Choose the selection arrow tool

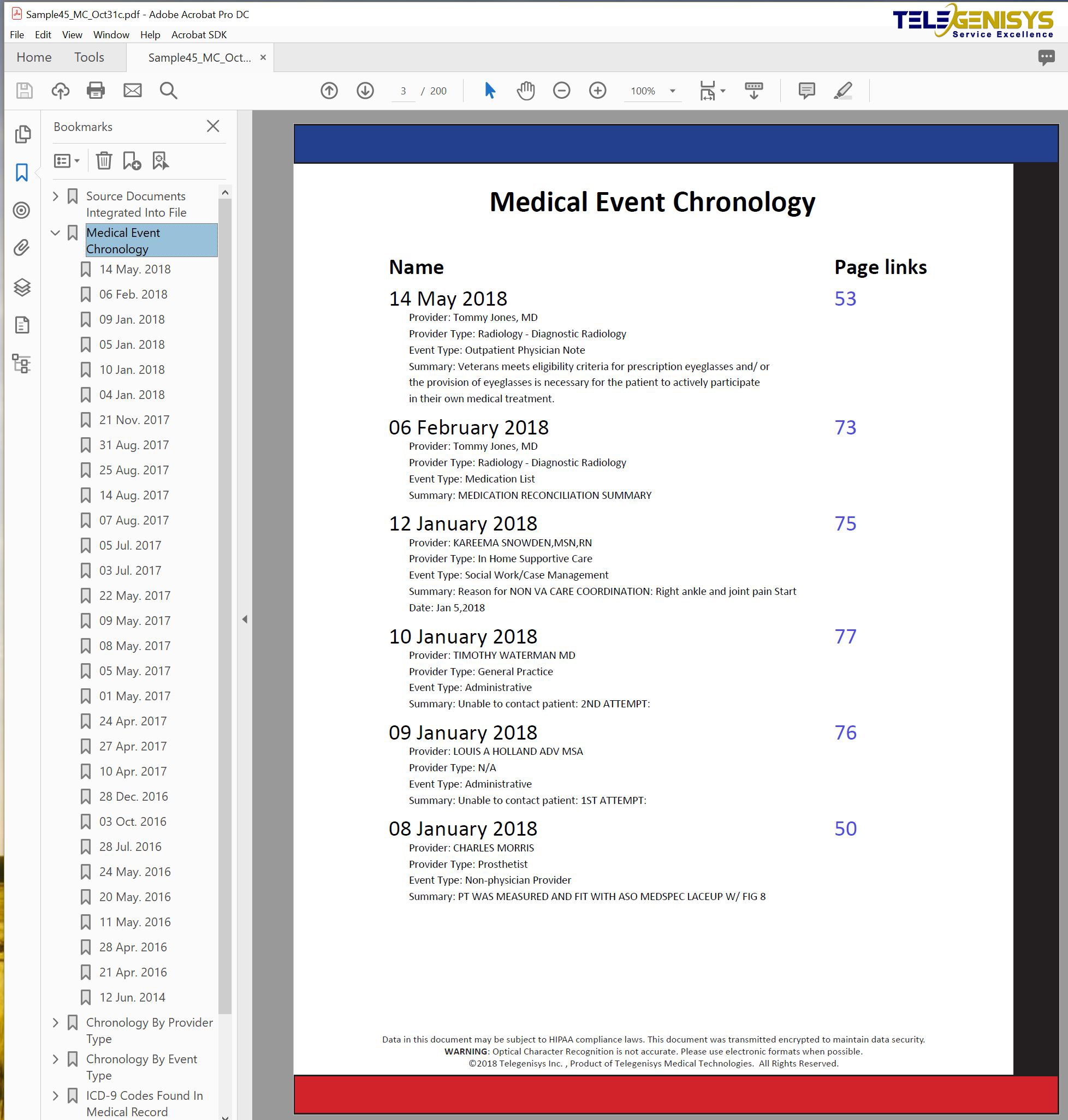coord(490,91)
